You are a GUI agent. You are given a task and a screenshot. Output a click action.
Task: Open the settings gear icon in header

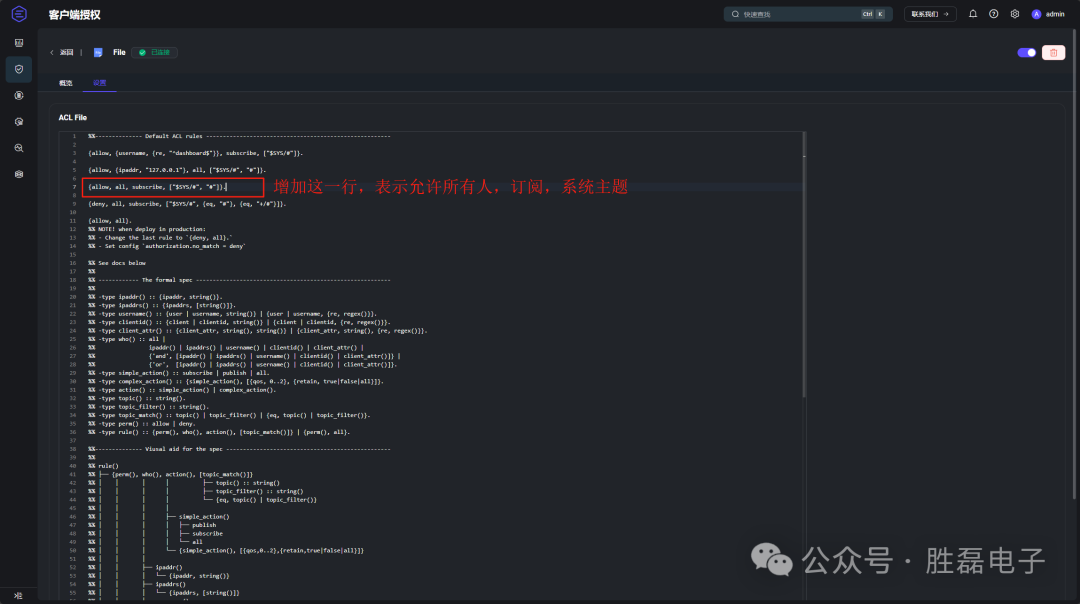(1015, 14)
